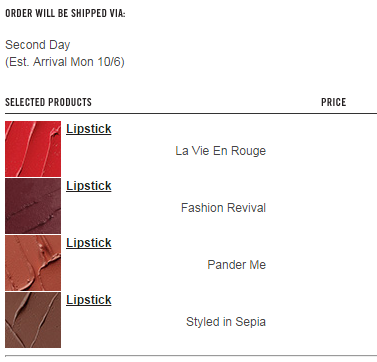Click the Second Day shipping method text

pyautogui.click(x=38, y=45)
